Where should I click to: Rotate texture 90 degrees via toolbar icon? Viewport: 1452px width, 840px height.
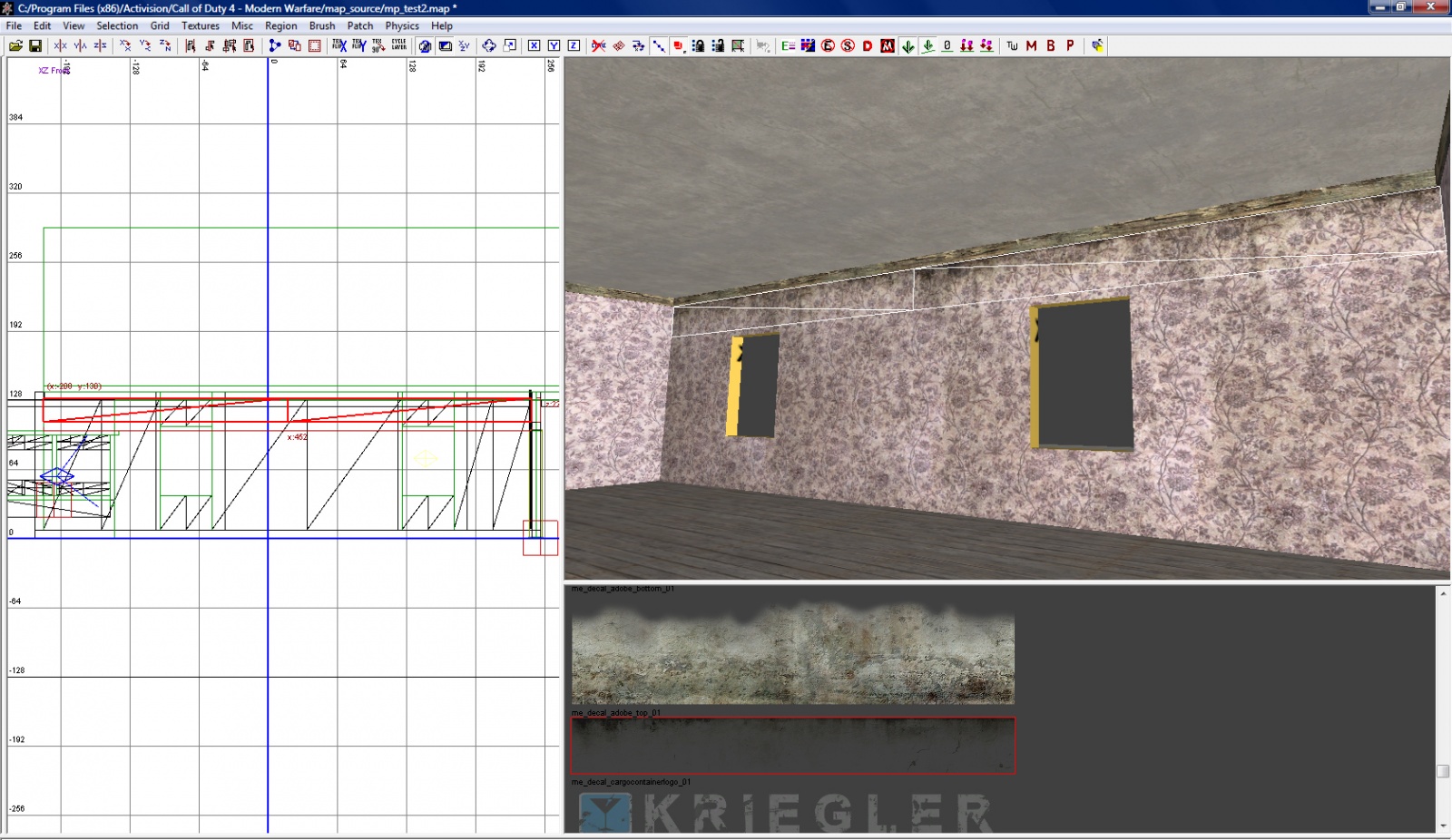tap(378, 46)
